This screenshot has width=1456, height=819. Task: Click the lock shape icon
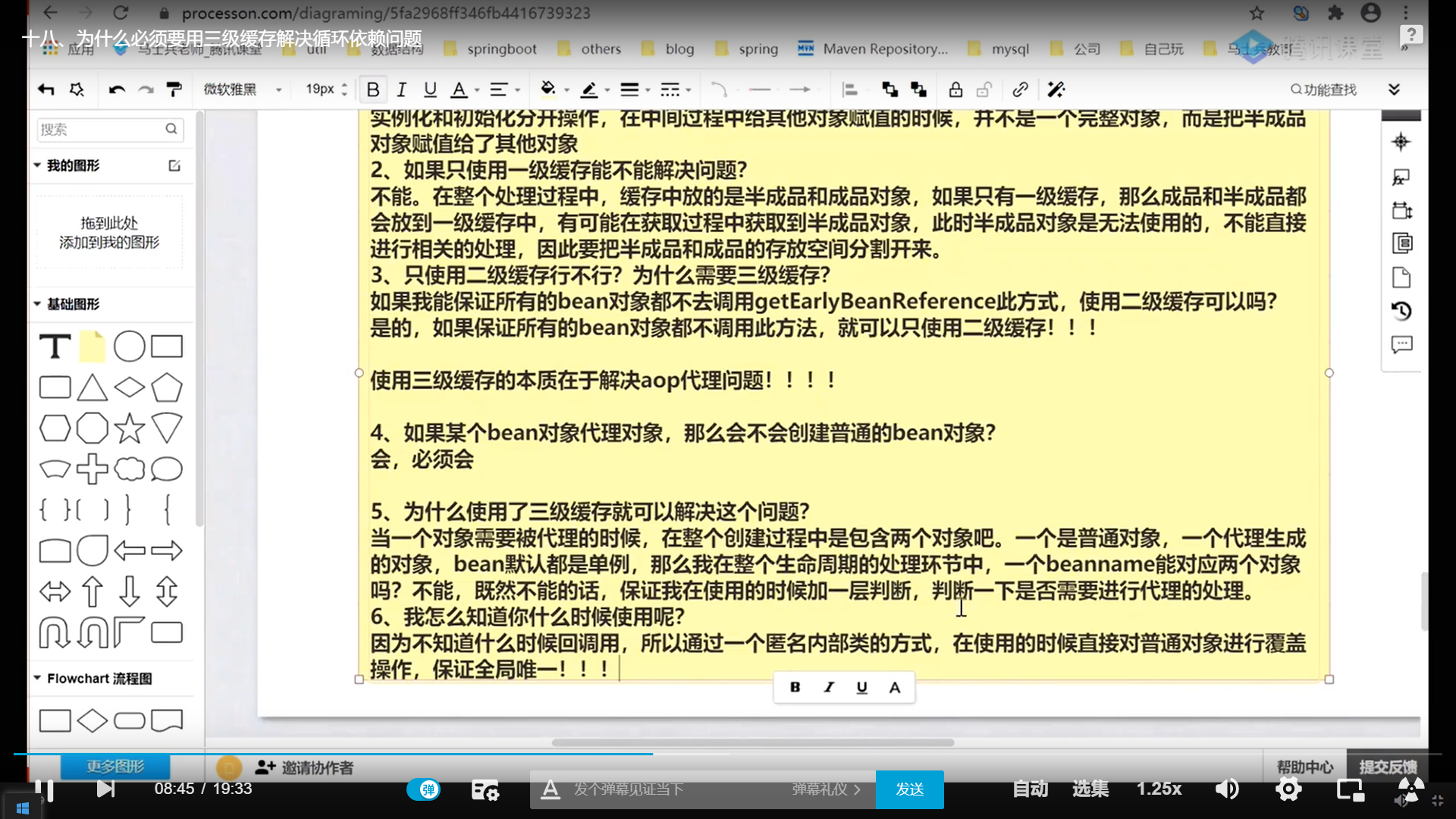coord(955,89)
